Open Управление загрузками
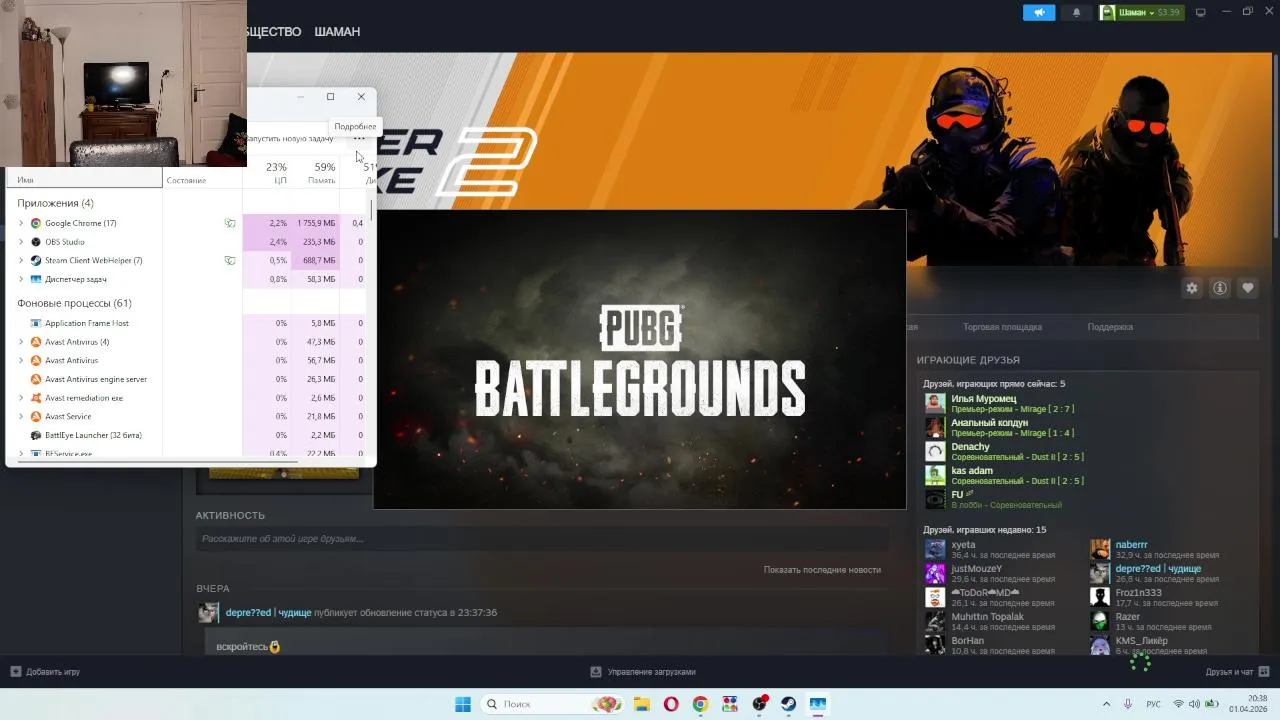Screen dimensions: 1280x720 click(642, 672)
